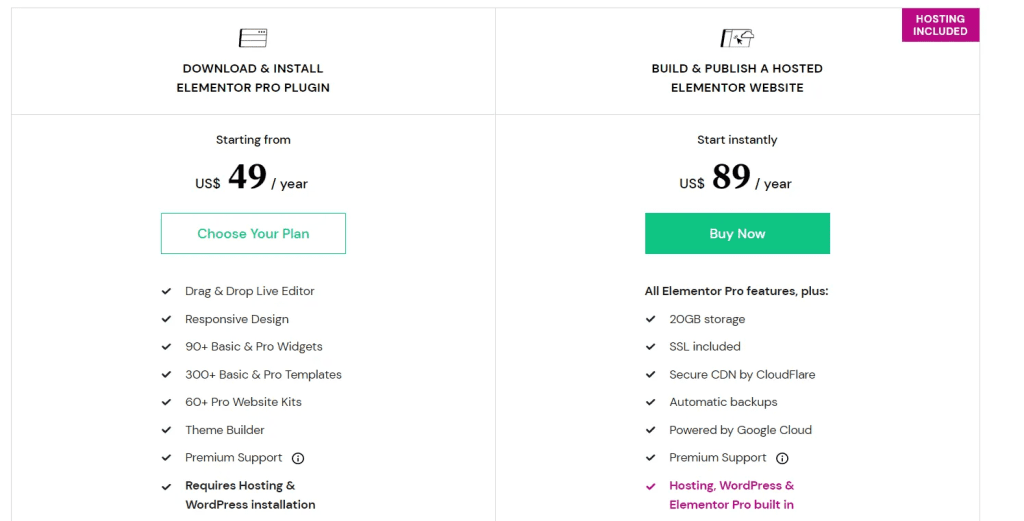Click checkmark beside 20GB storage
Image resolution: width=1024 pixels, height=521 pixels.
coord(650,319)
